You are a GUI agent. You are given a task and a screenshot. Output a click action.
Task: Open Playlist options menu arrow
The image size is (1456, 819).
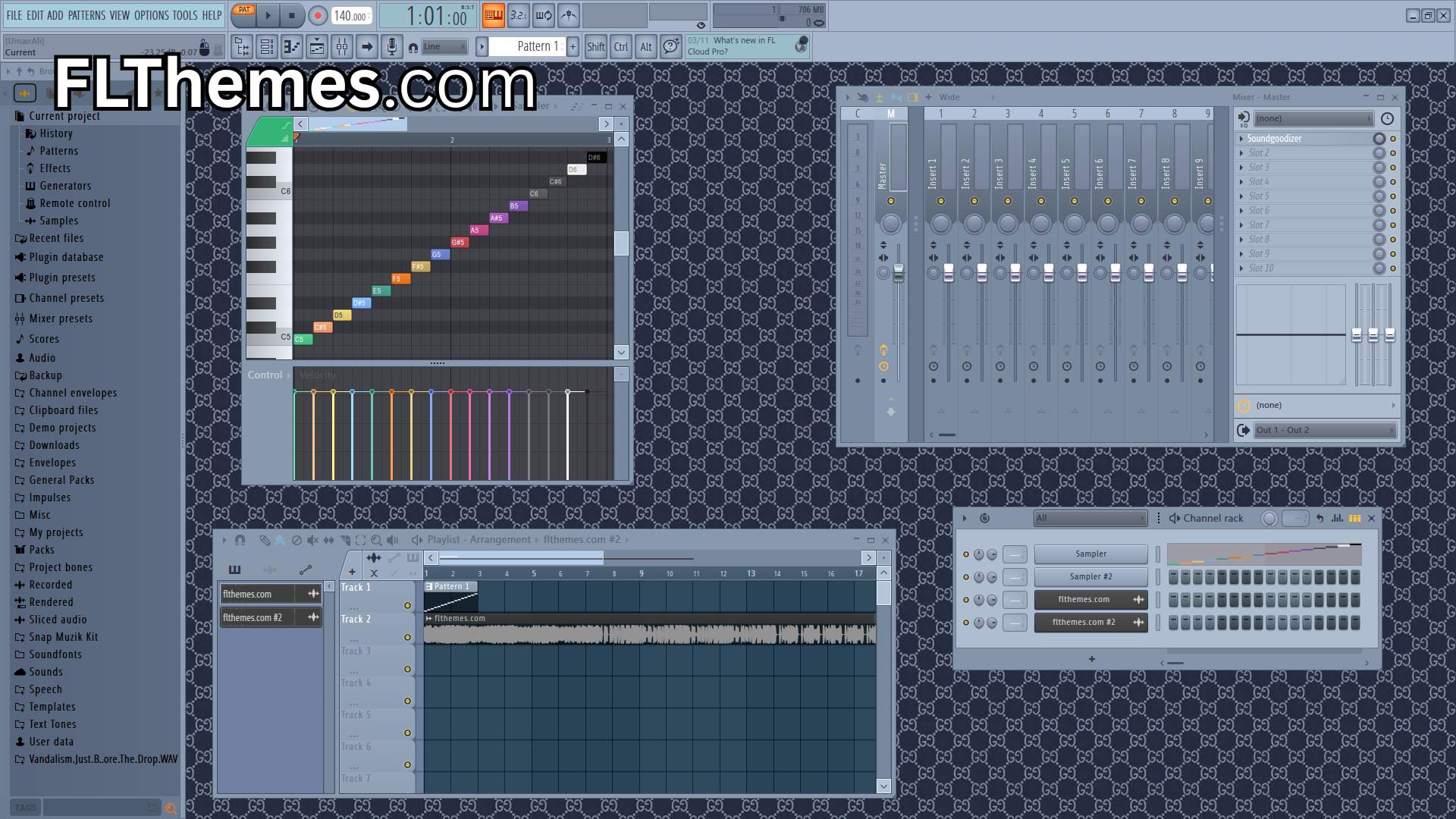[224, 540]
